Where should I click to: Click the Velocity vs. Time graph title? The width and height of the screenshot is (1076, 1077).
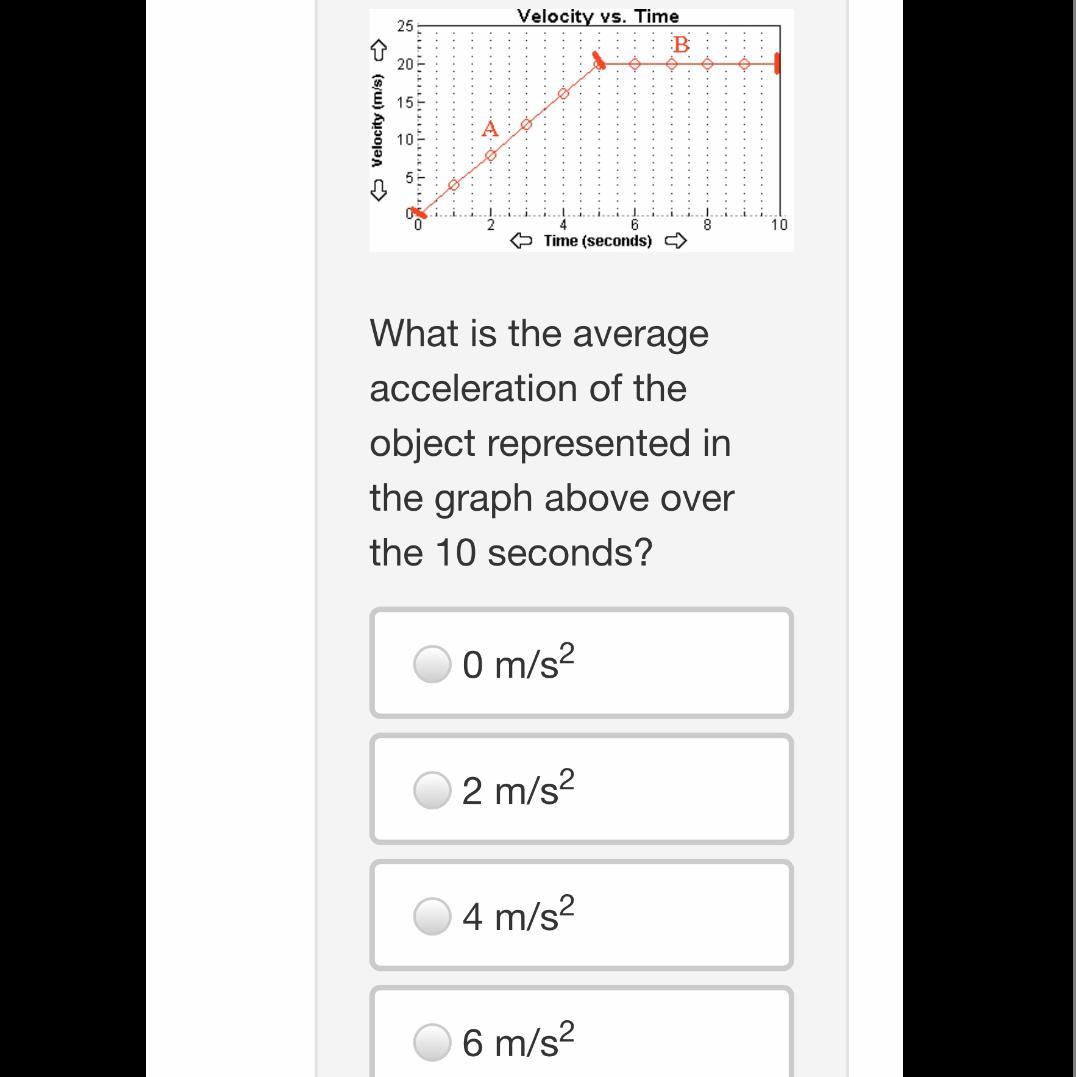point(598,16)
